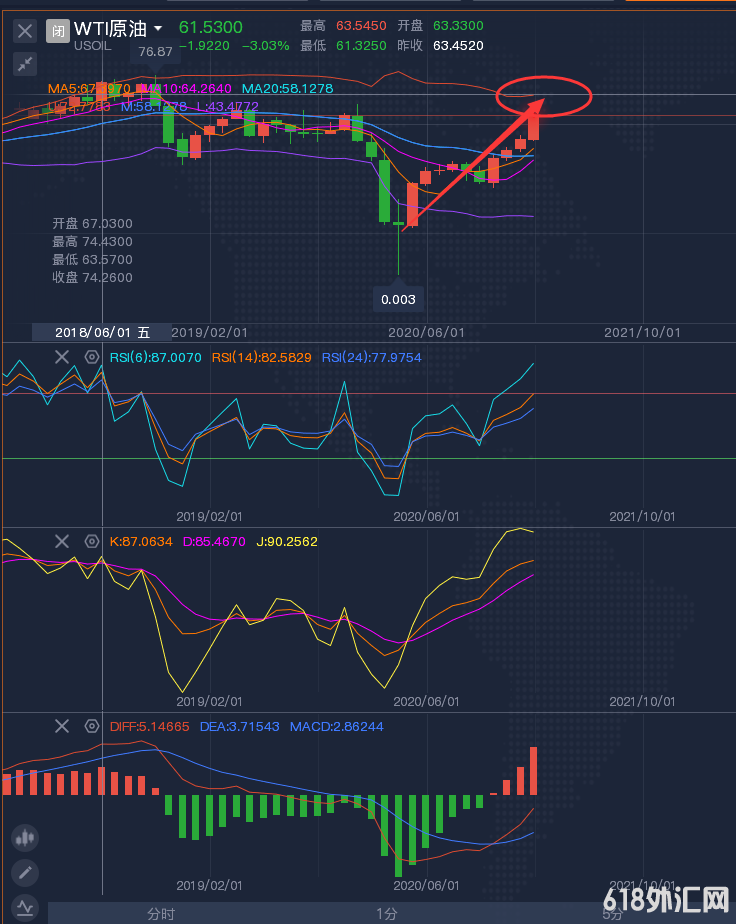Screen dimensions: 736x924
Task: Click the 76.87 high price marker
Action: click(x=156, y=52)
